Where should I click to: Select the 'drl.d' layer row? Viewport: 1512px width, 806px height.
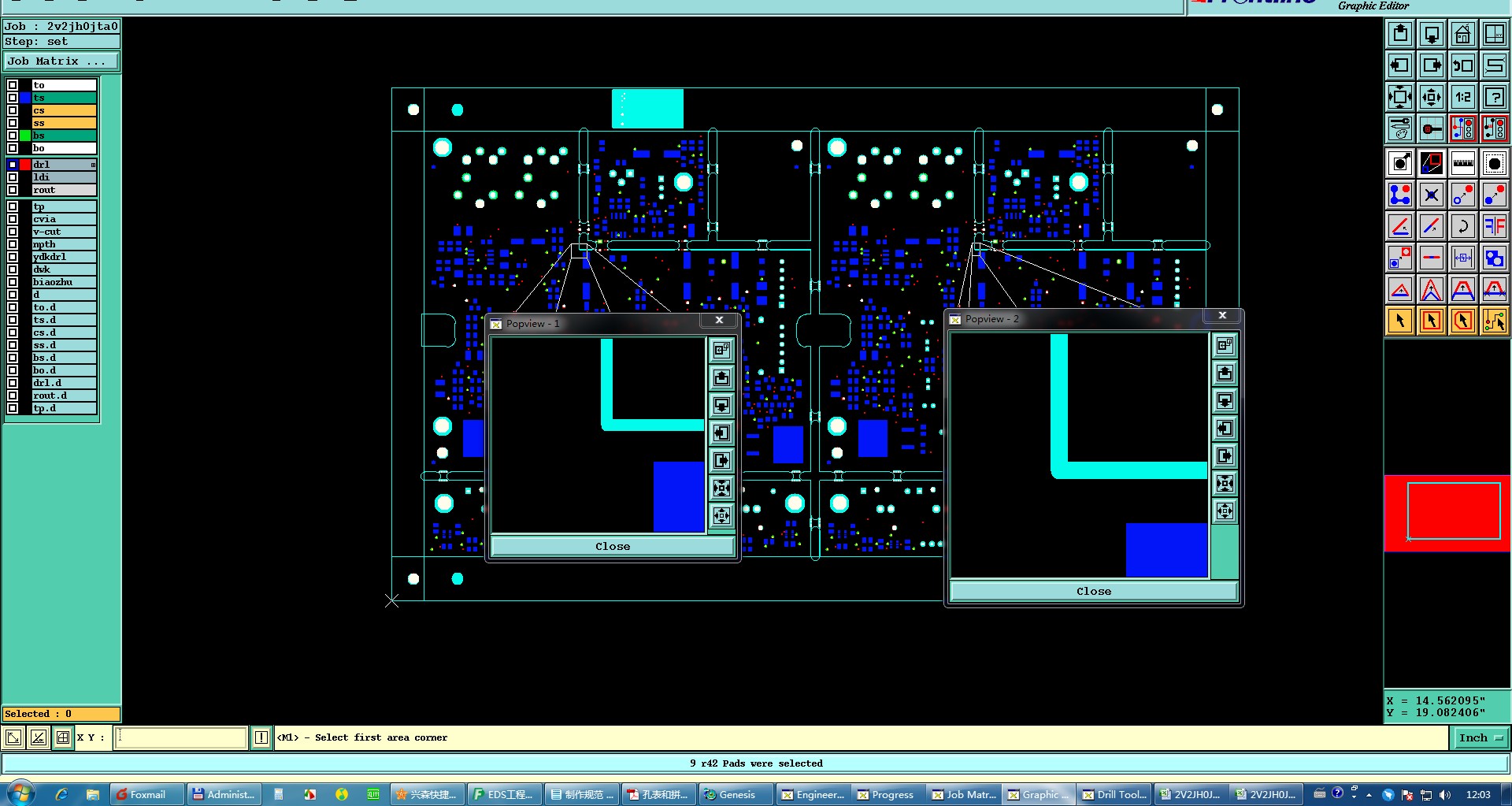(x=64, y=383)
